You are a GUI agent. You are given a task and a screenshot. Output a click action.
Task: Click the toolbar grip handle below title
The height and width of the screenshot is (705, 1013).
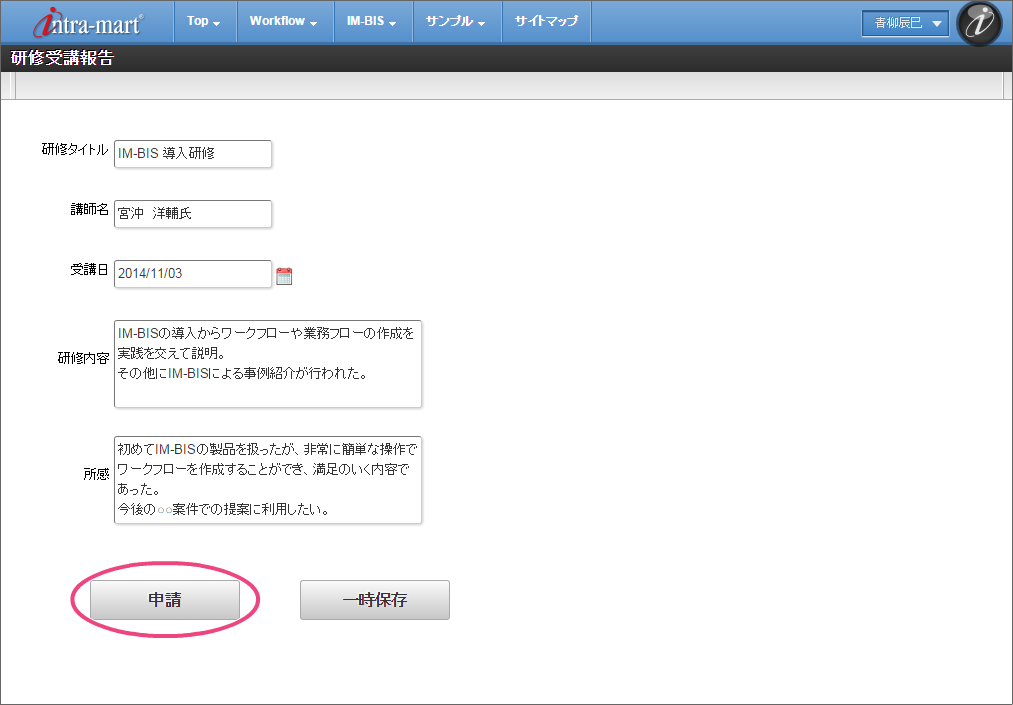(x=14, y=87)
